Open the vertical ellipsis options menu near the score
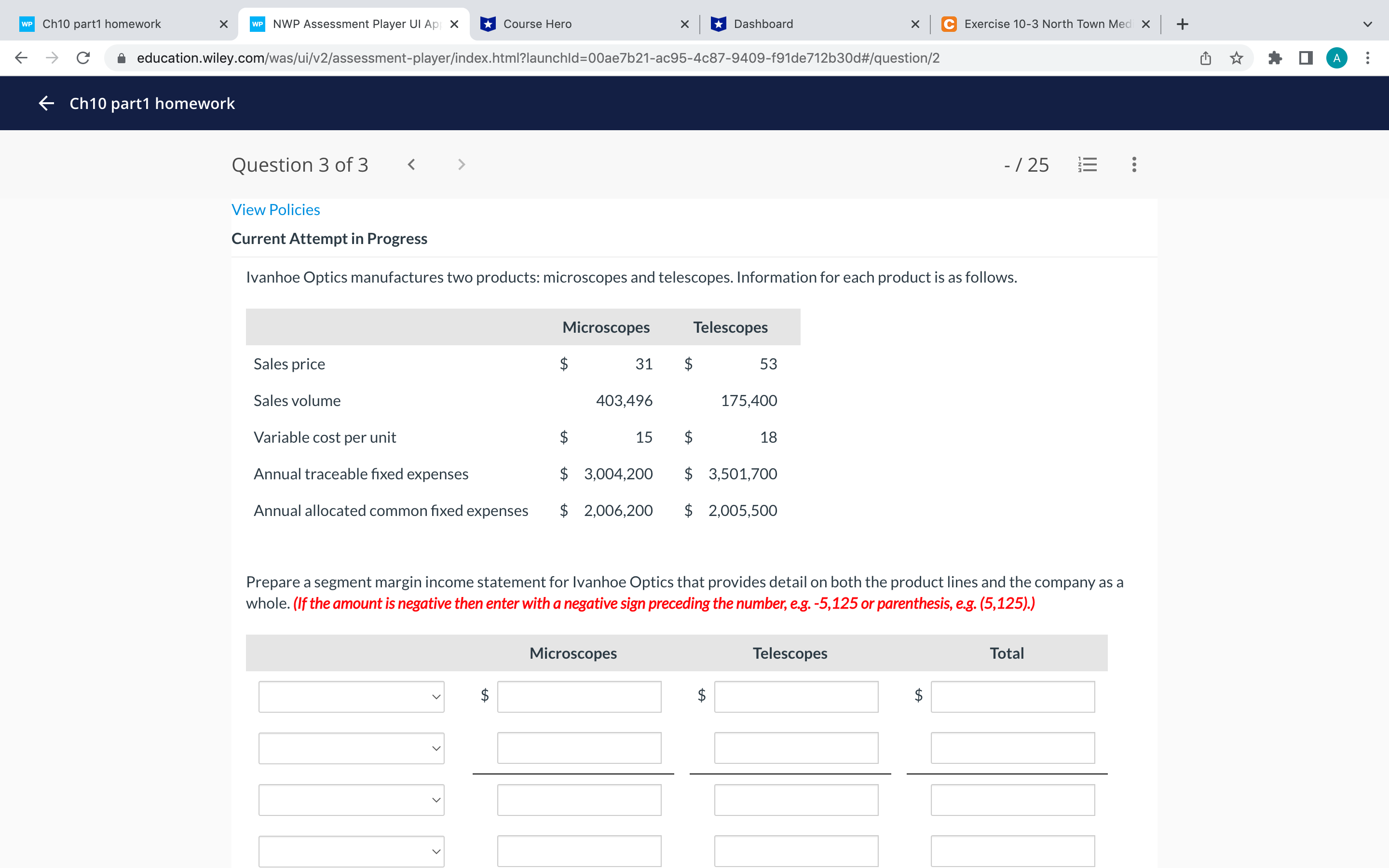This screenshot has width=1389, height=868. [1133, 165]
